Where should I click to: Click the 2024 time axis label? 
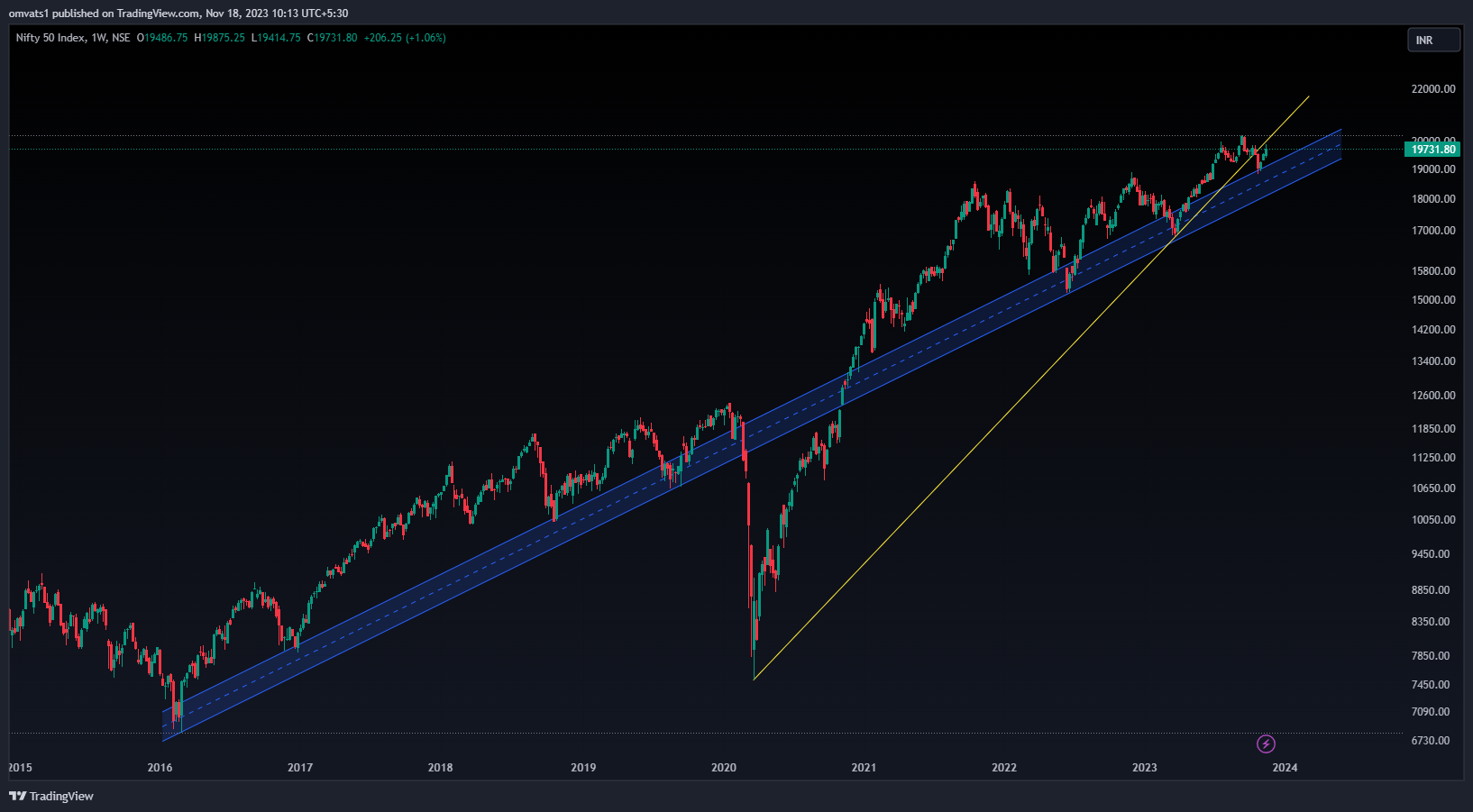click(1285, 768)
